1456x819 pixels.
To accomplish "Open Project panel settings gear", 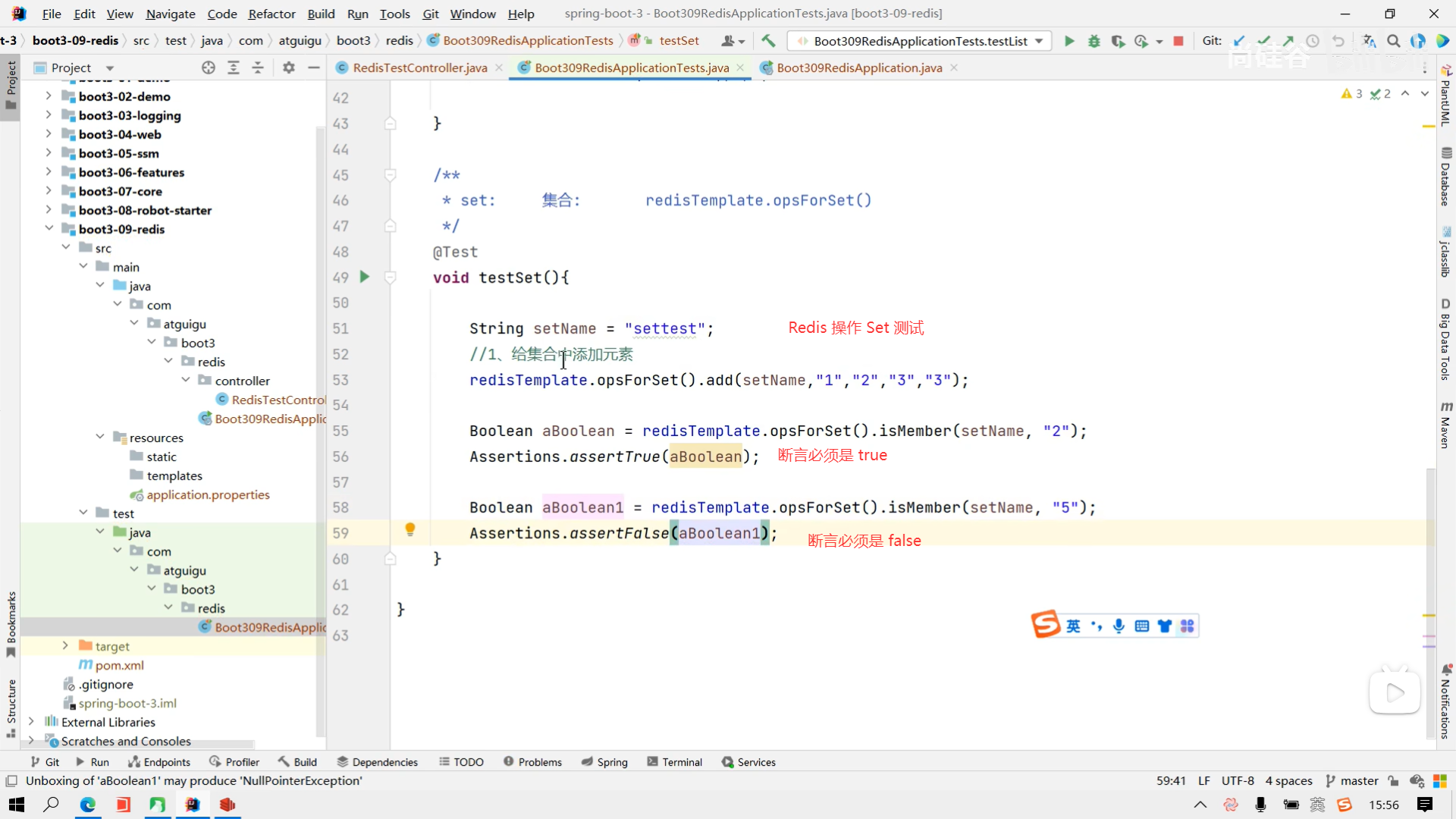I will coord(288,68).
